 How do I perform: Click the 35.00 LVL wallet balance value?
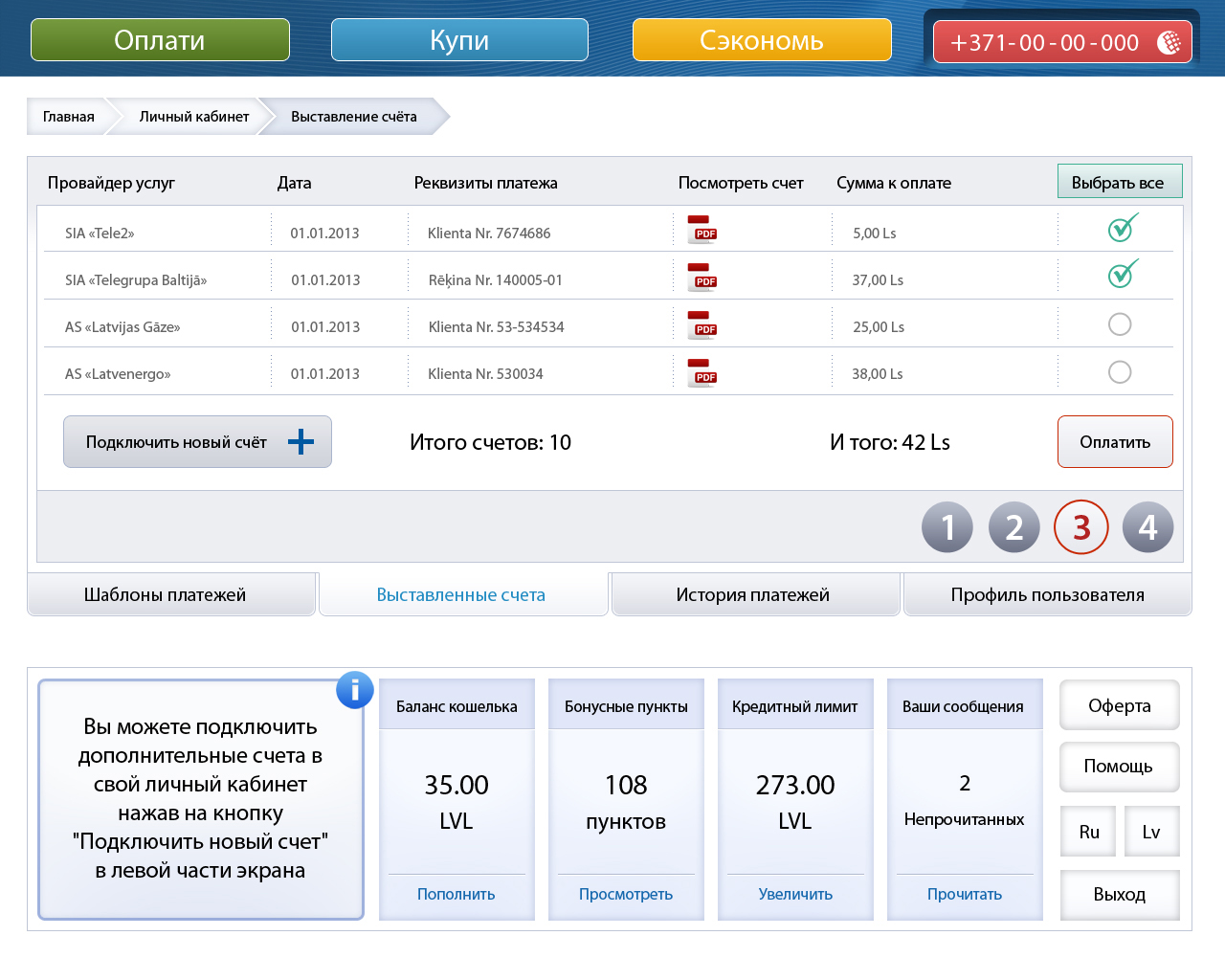(457, 803)
